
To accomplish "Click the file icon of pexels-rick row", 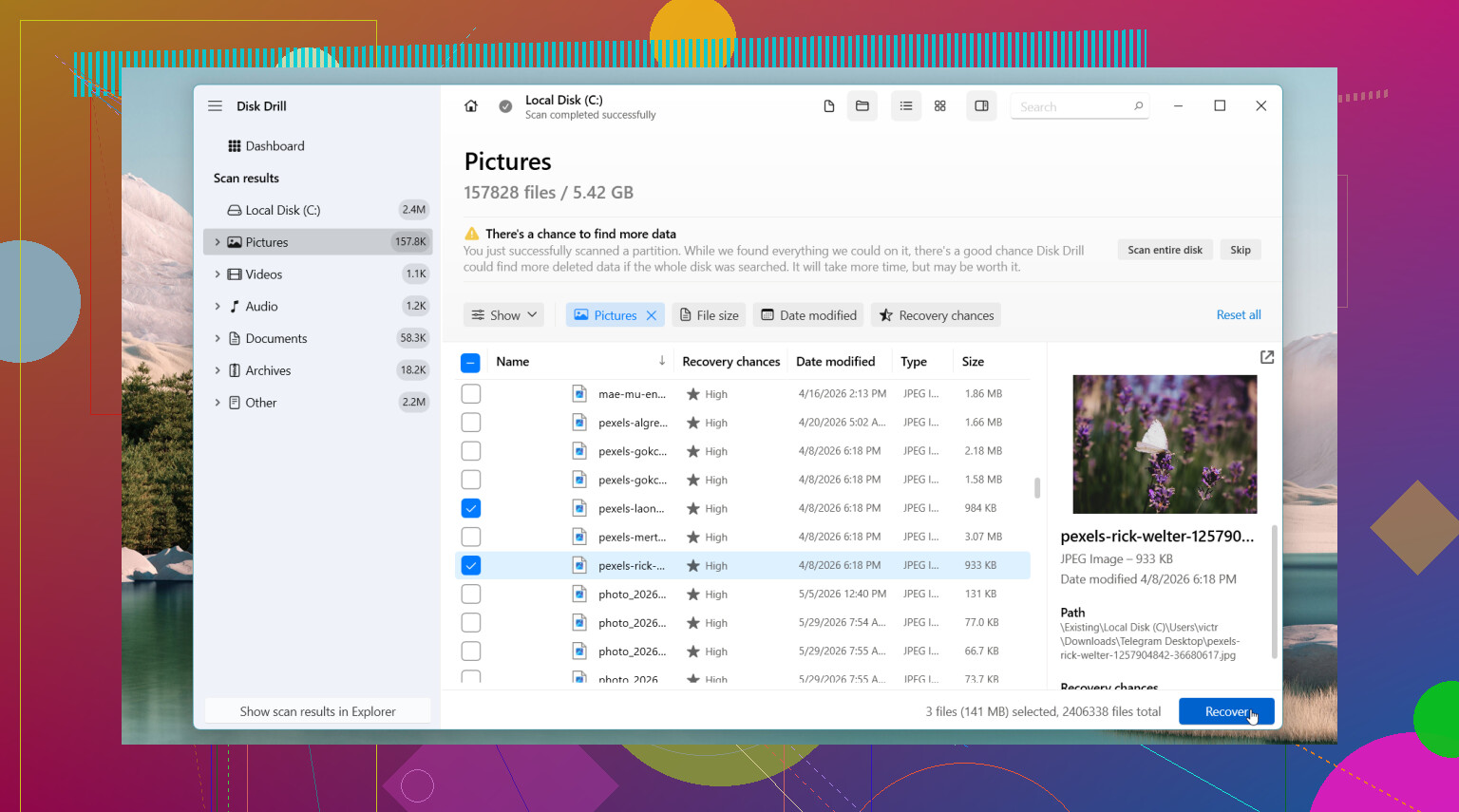I will tap(579, 565).
